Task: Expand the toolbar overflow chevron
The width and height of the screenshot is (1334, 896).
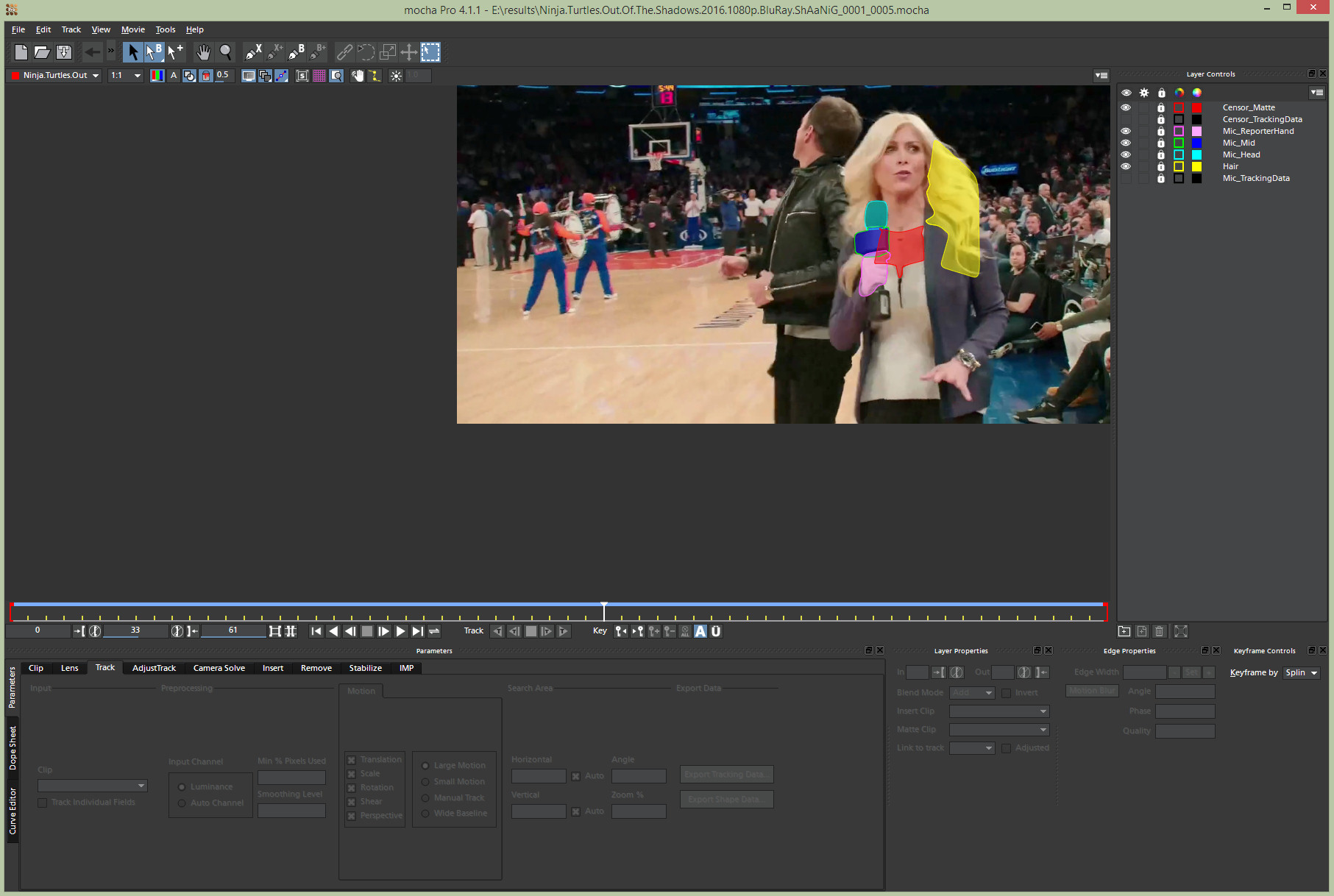Action: [x=111, y=51]
